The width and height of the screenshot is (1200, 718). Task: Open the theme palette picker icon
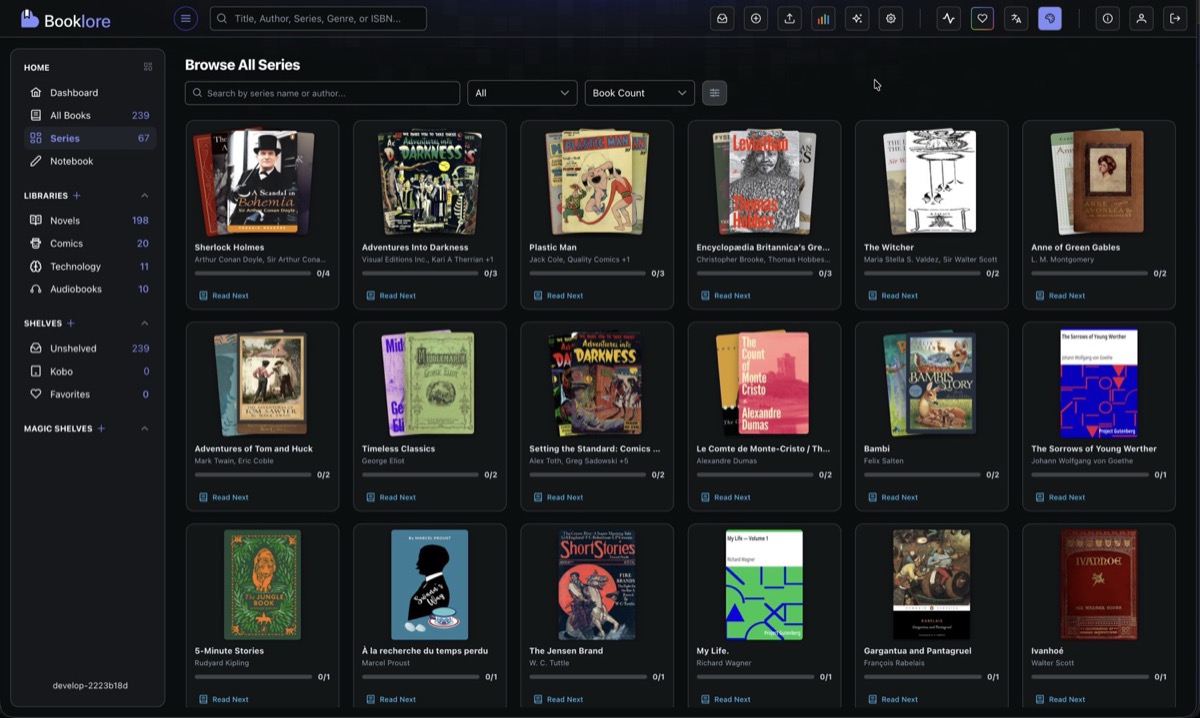(1049, 18)
